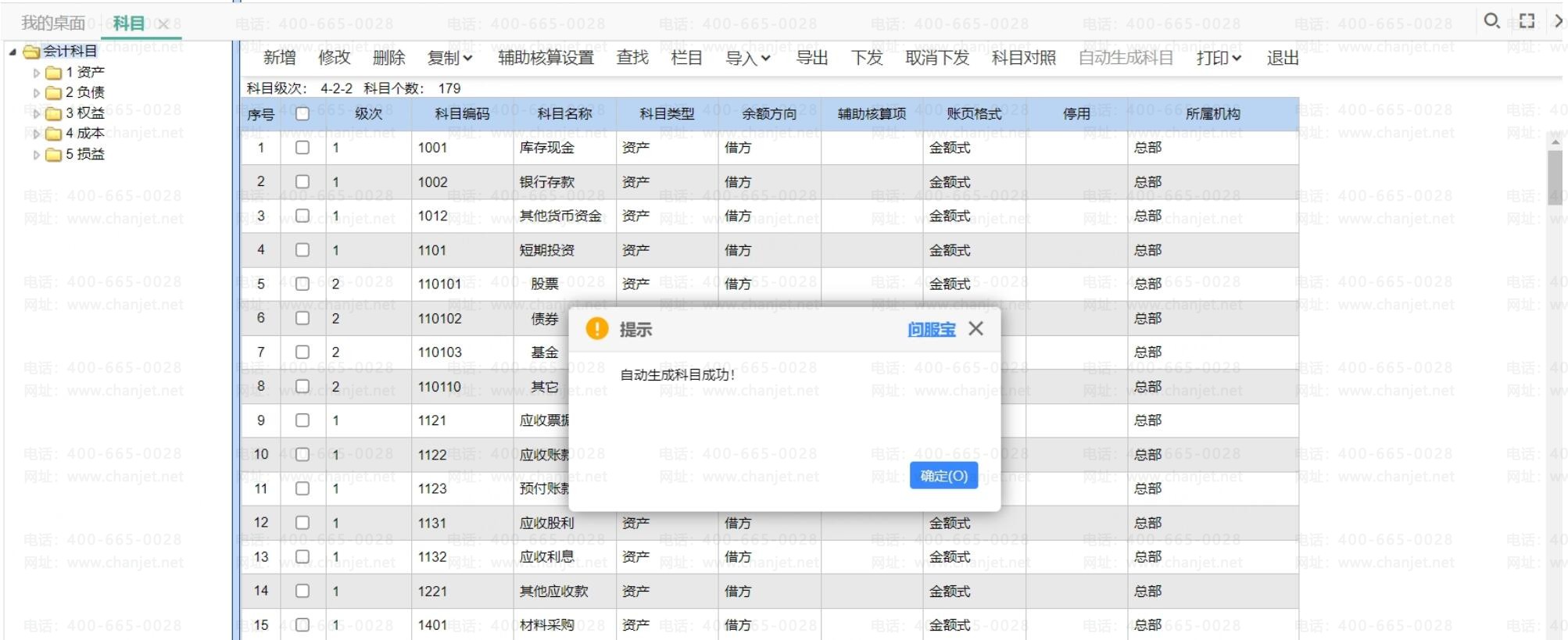The width and height of the screenshot is (1568, 640).
Task: Tick the checkbox for row 1001 库存现金
Action: (x=303, y=148)
